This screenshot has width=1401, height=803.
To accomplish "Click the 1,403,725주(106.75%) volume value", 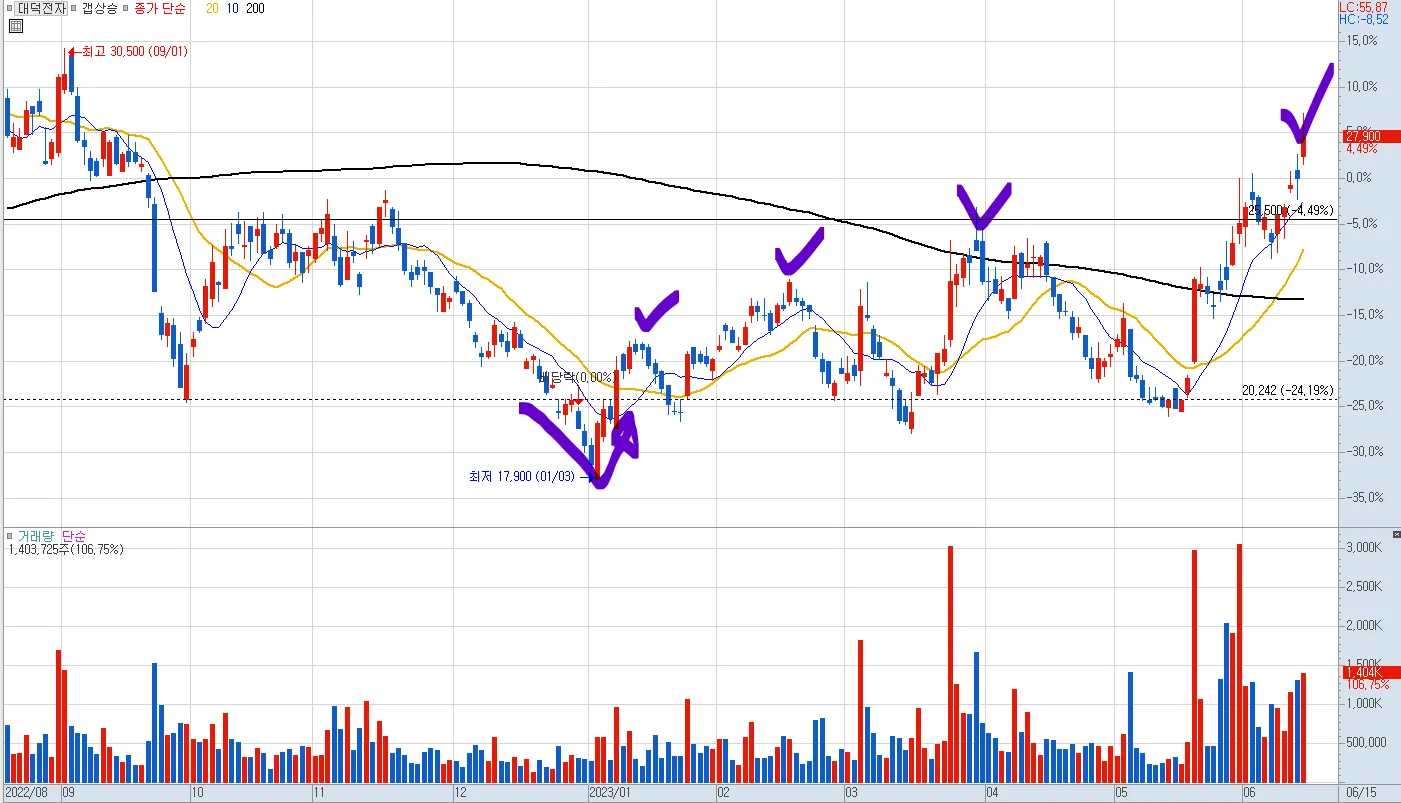I will point(65,549).
